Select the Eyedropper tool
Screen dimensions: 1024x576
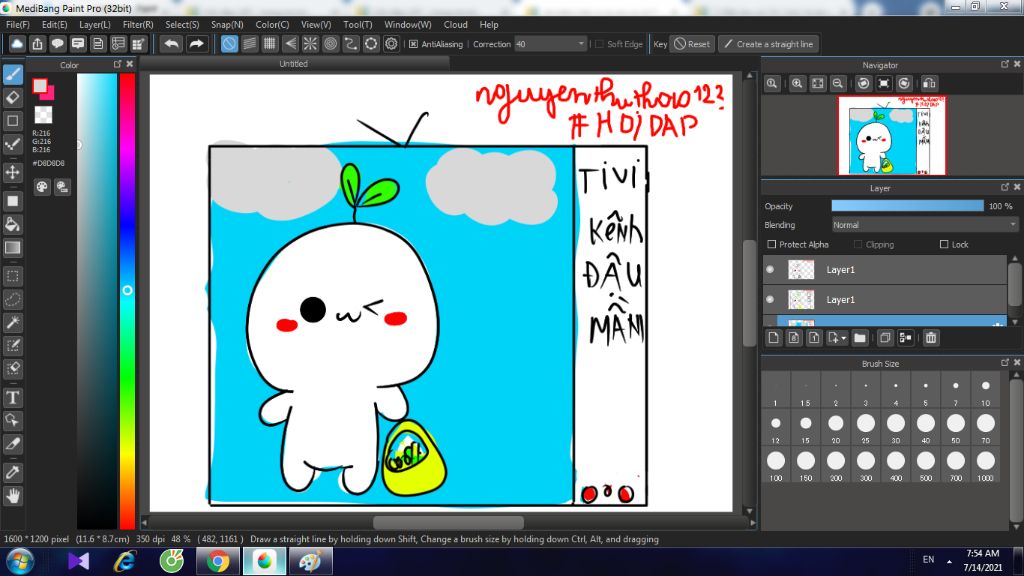tap(12, 473)
